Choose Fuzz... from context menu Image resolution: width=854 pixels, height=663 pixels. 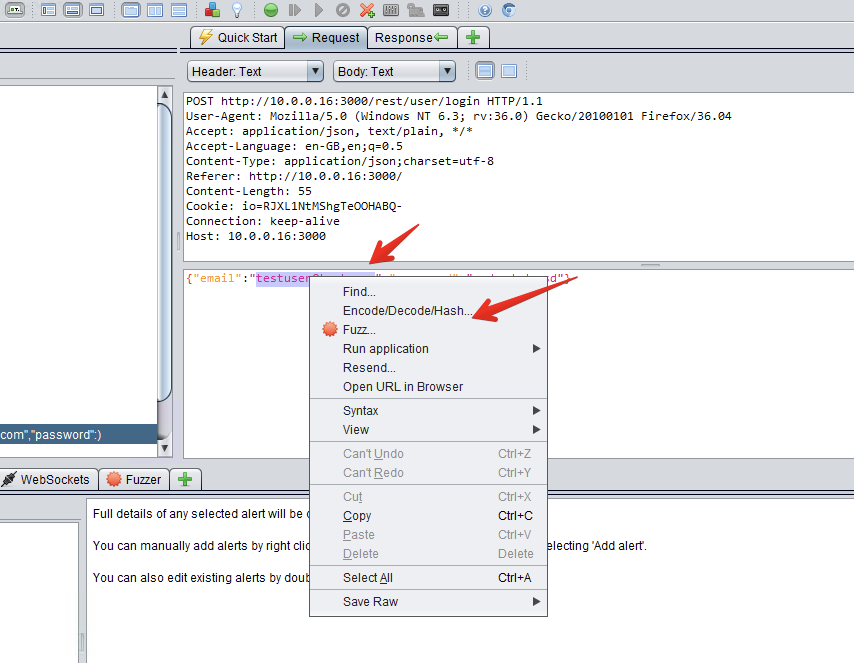[x=428, y=330]
